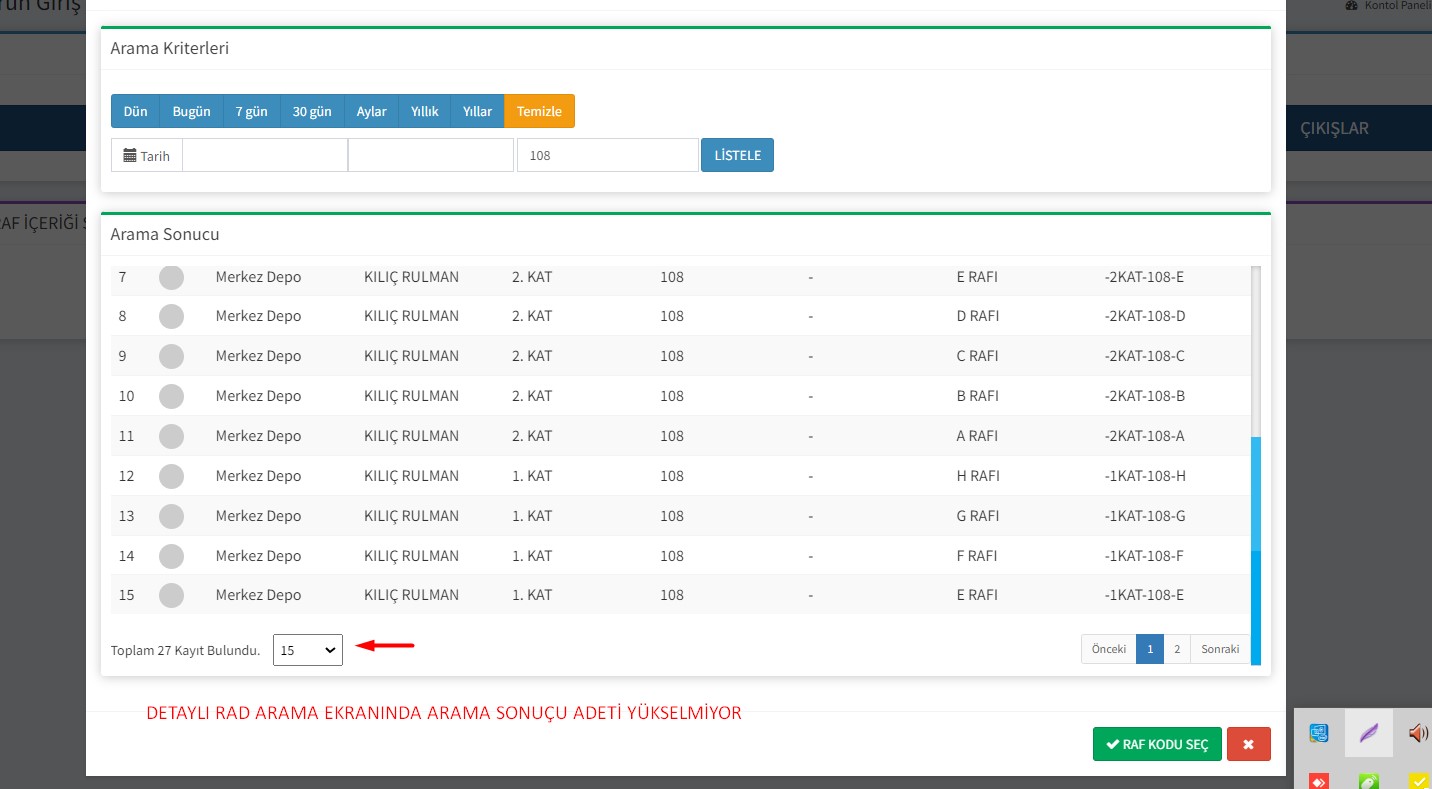Click the blue results list scrollbar
This screenshot has width=1432, height=789.
[1256, 550]
